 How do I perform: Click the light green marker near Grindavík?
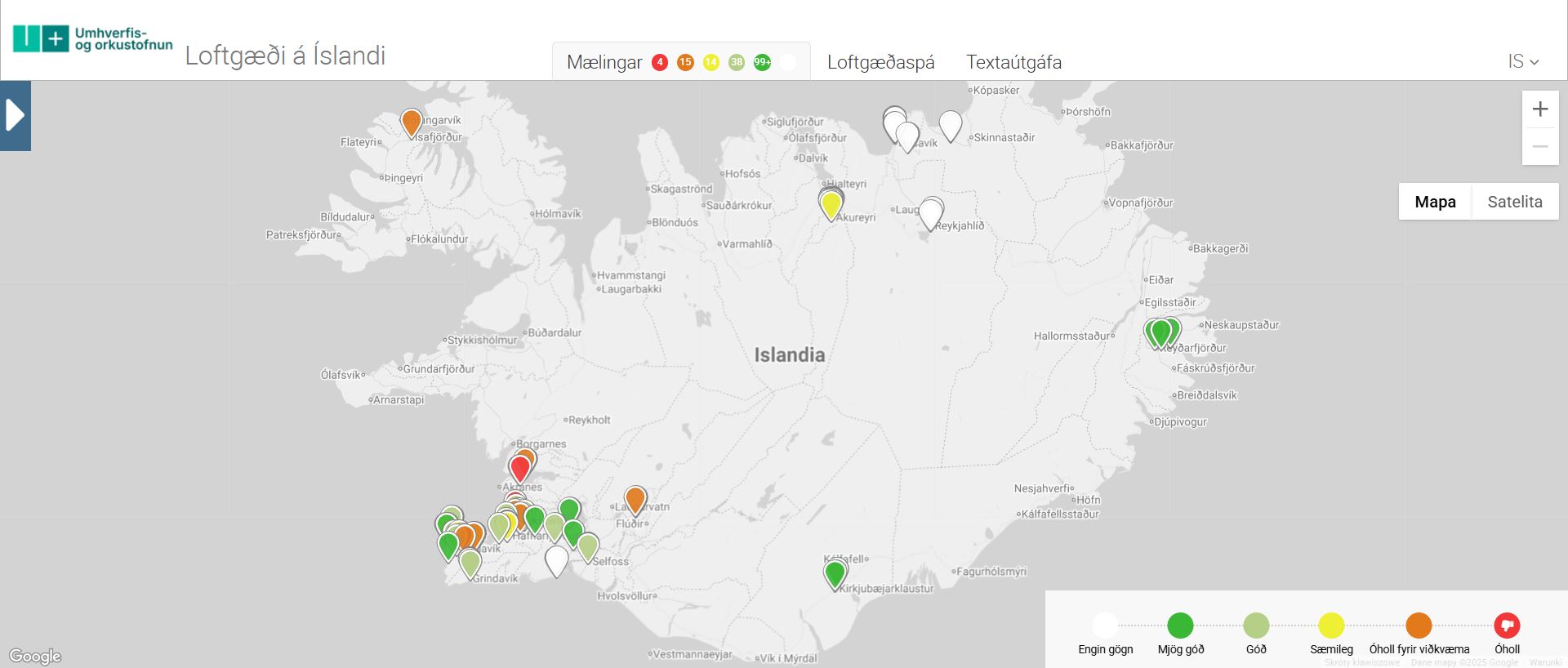coord(470,562)
